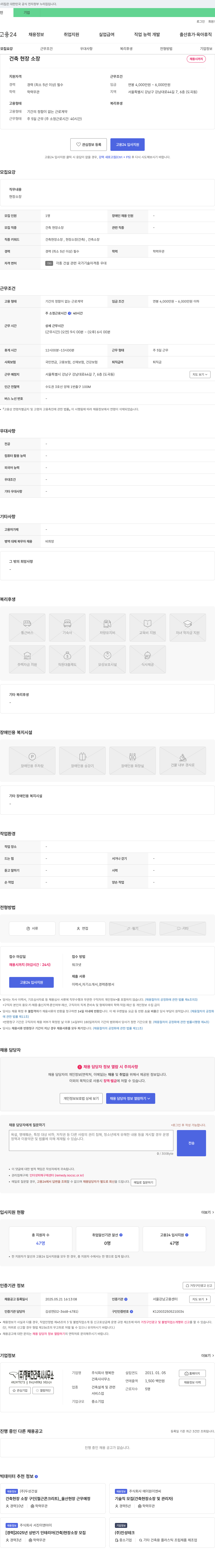
Task: Open the 직업 능력 개발 menu
Action: click(147, 35)
